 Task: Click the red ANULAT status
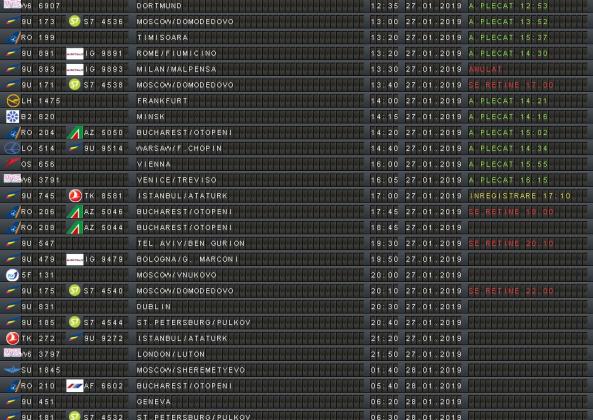[486, 69]
